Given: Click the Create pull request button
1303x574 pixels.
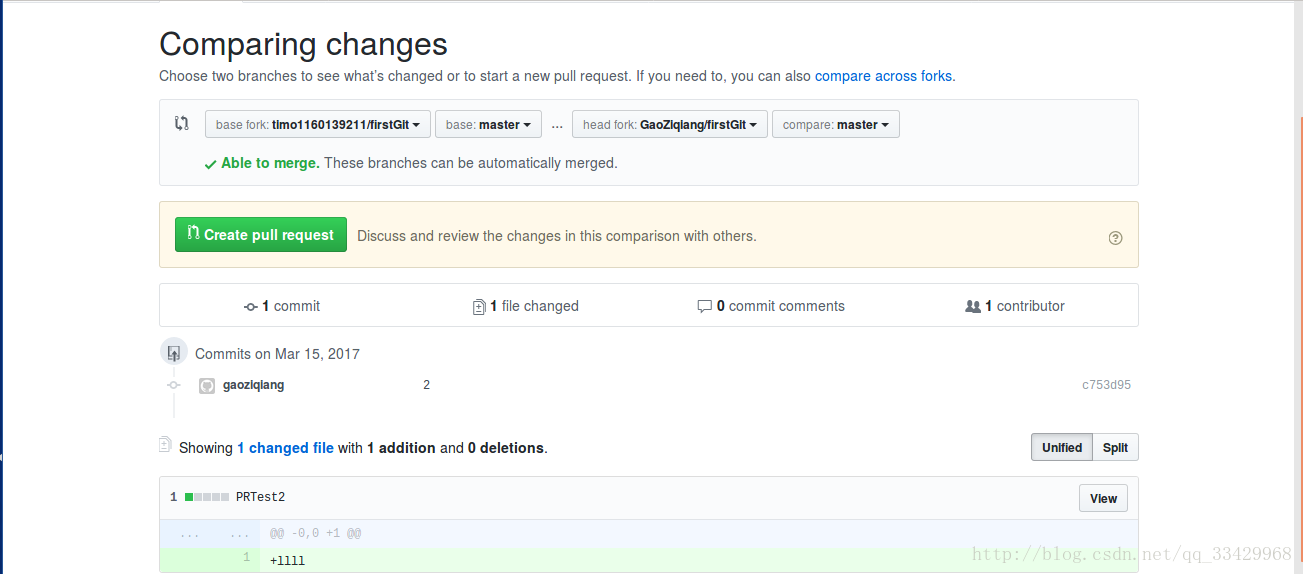Looking at the screenshot, I should pos(261,235).
